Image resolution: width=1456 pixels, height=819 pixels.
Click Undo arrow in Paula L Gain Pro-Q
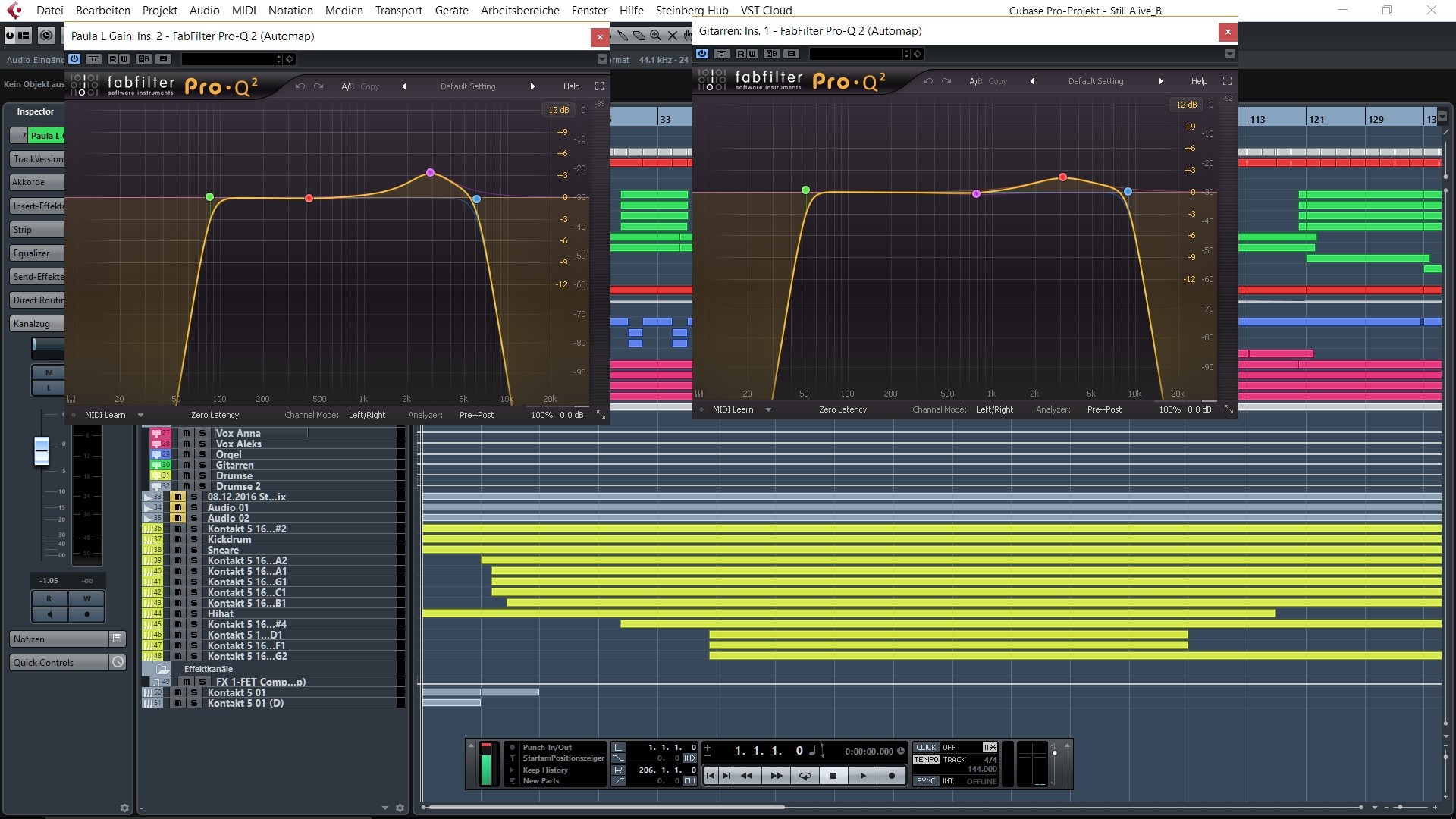(x=300, y=86)
